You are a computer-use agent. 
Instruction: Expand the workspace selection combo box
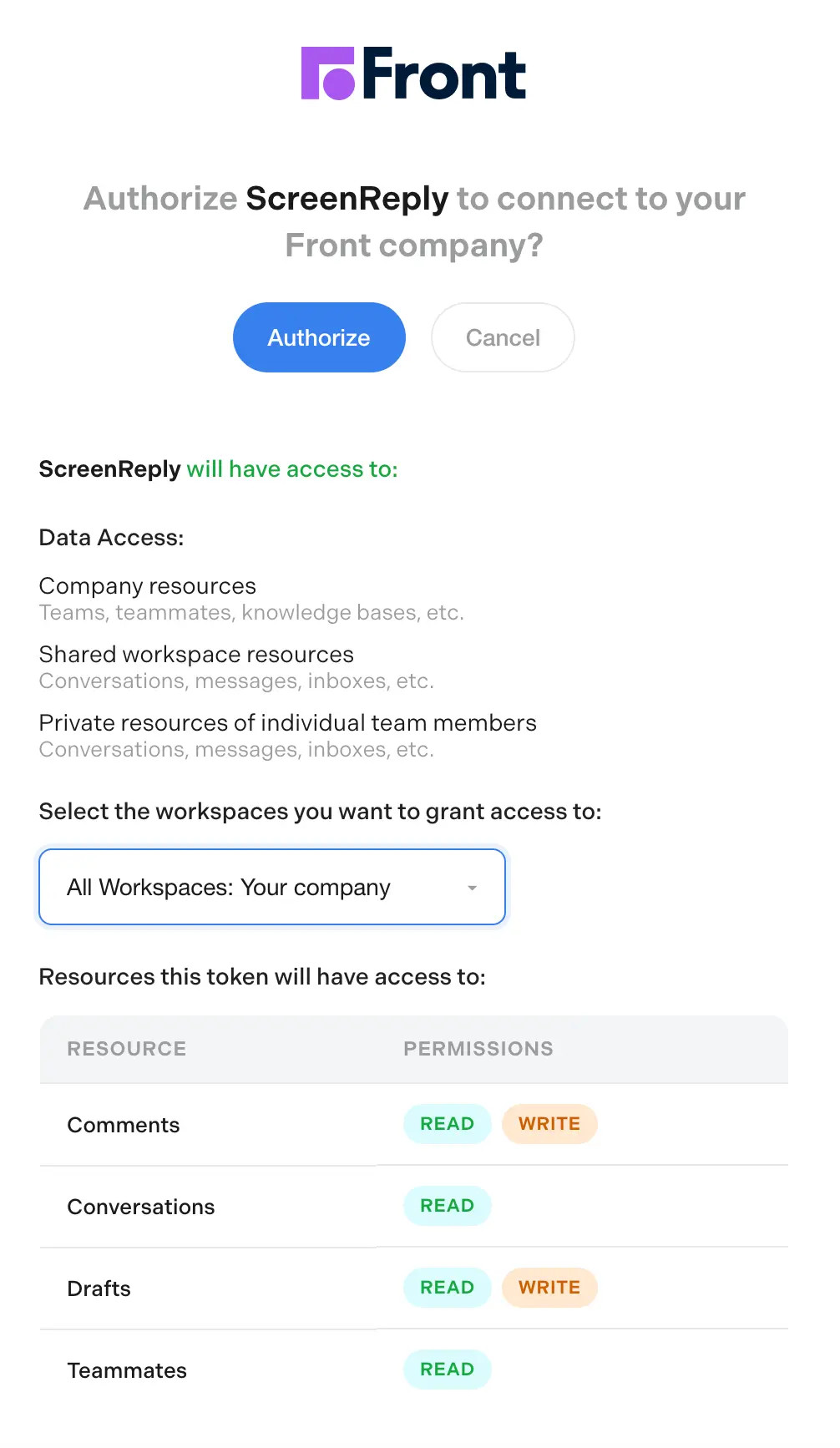click(271, 887)
